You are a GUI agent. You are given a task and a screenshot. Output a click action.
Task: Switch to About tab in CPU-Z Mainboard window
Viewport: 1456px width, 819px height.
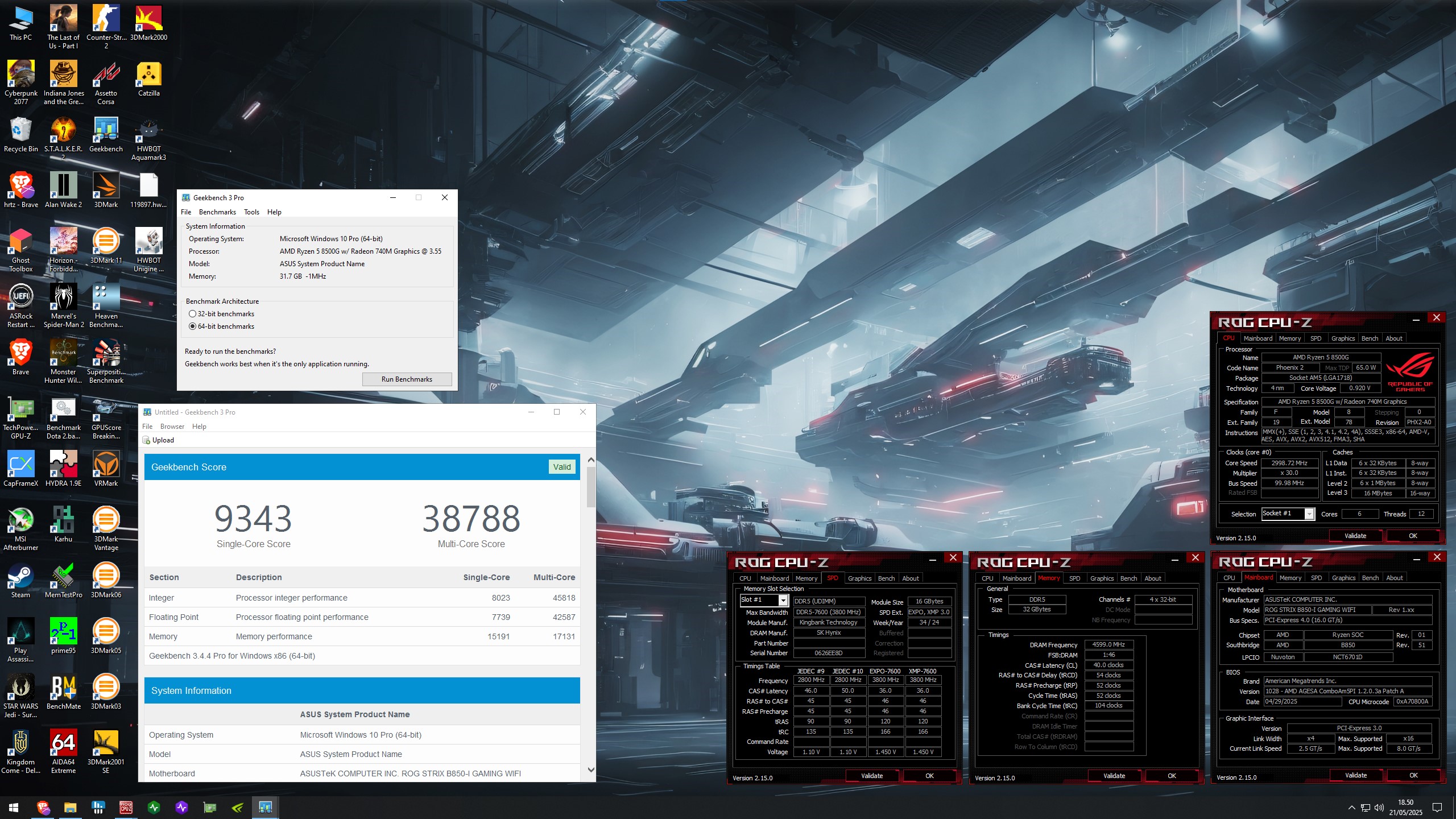coord(1394,578)
